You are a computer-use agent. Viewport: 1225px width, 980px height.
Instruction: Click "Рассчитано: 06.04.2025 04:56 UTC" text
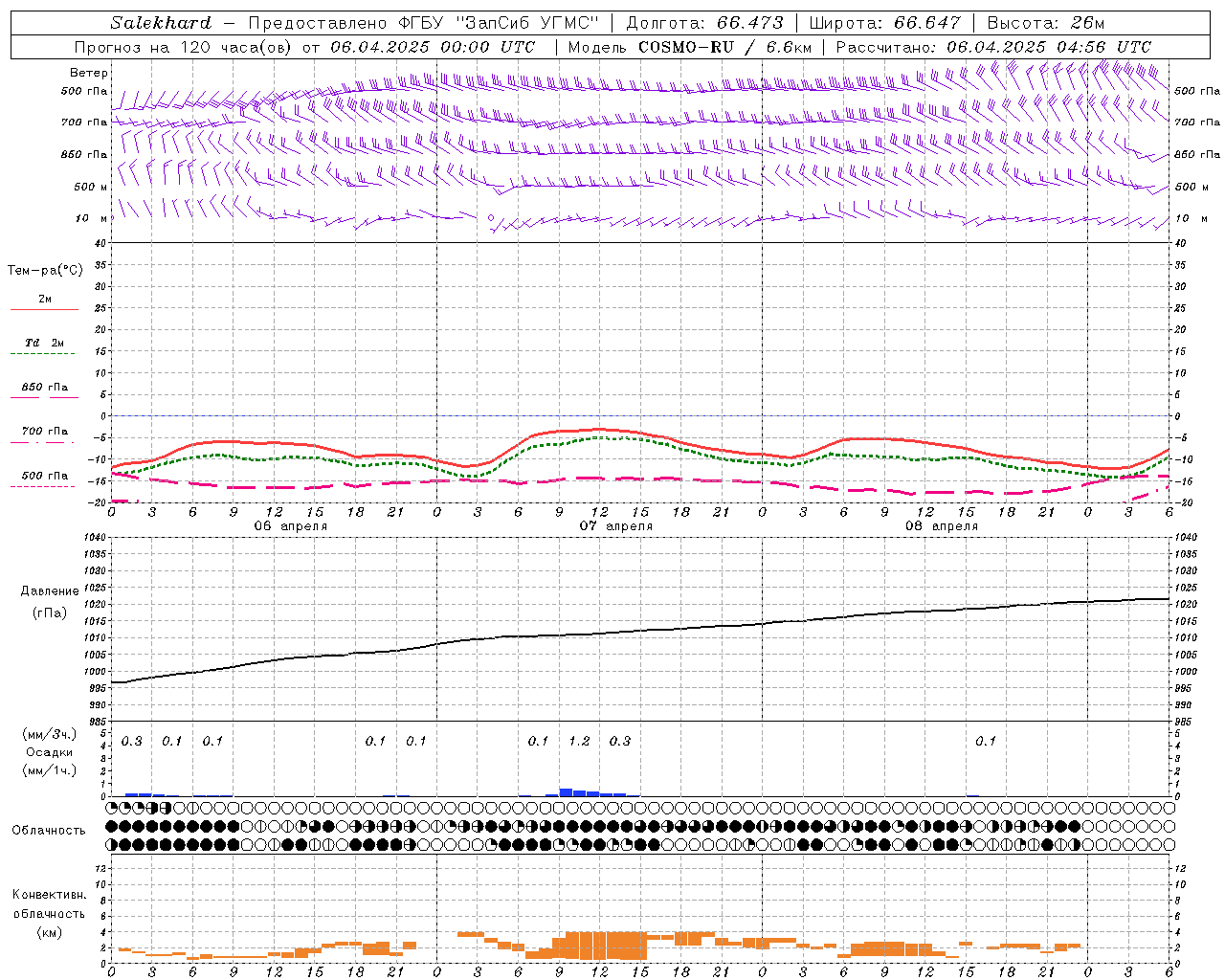pos(993,47)
